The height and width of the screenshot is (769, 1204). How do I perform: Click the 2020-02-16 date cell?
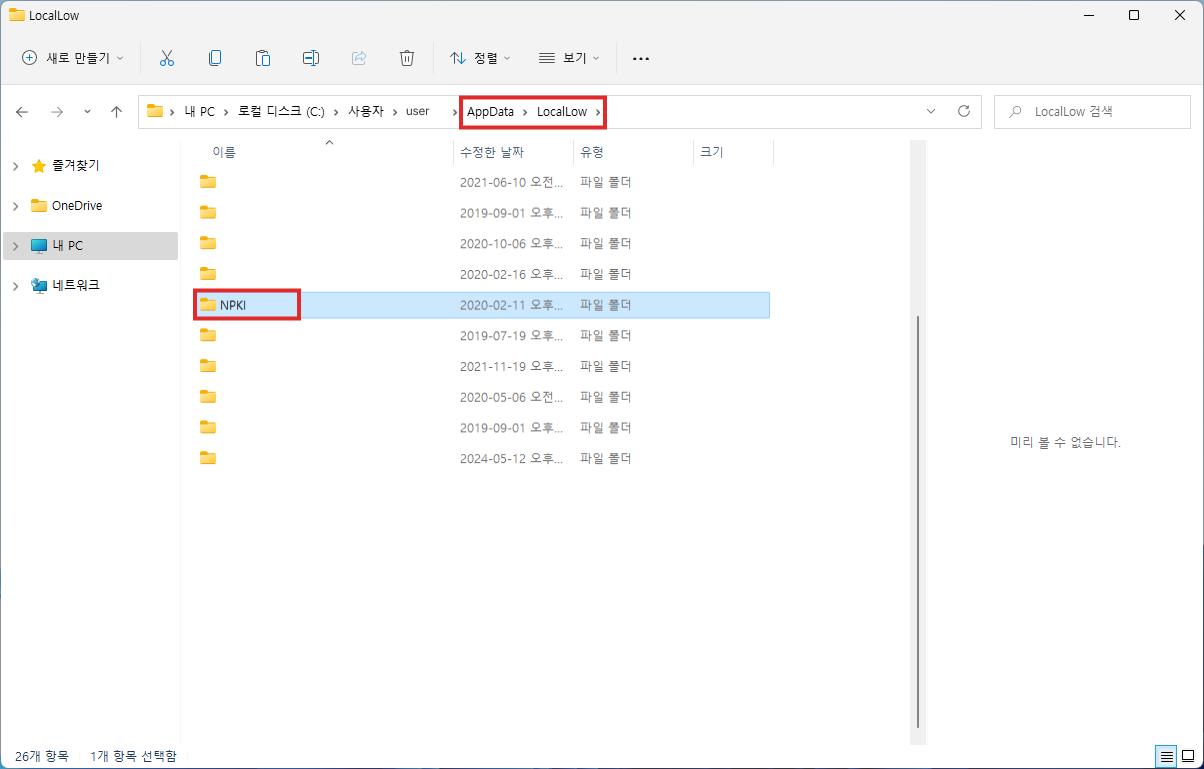pyautogui.click(x=510, y=274)
